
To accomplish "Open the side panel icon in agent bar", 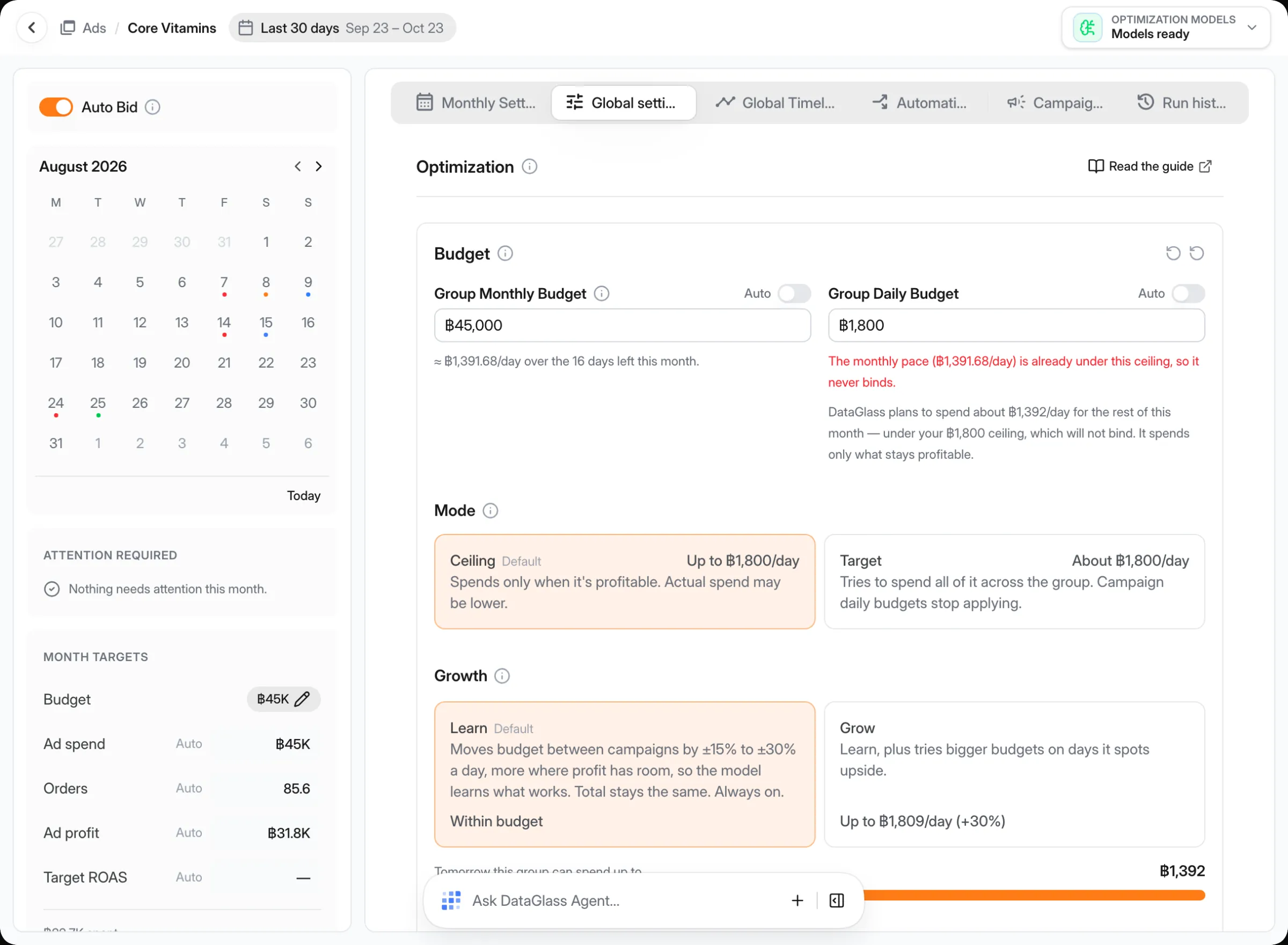I will tap(836, 900).
